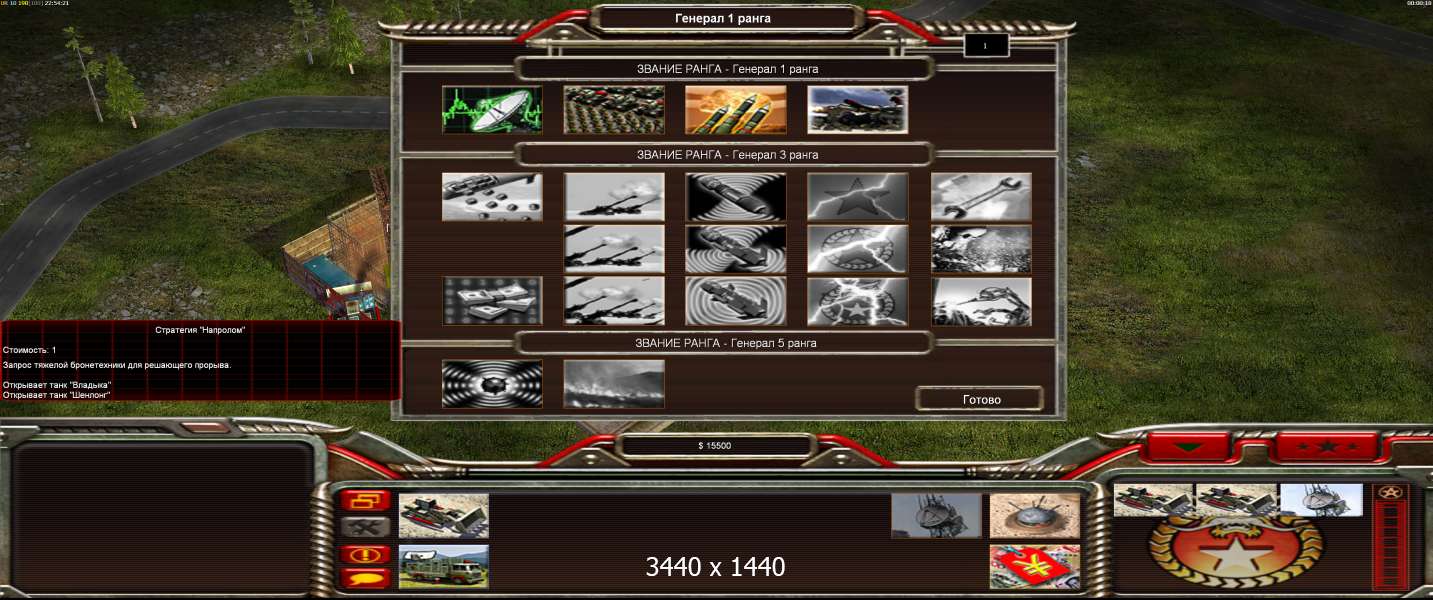Click the red power level meter
This screenshot has height=600, width=1433.
click(x=1390, y=545)
